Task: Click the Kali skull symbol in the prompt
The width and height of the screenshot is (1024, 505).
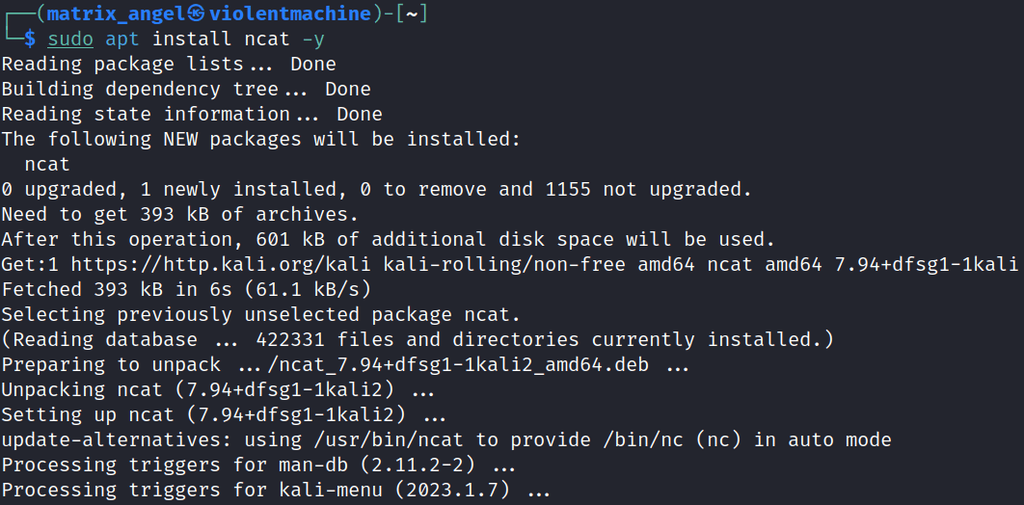Action: pos(196,13)
